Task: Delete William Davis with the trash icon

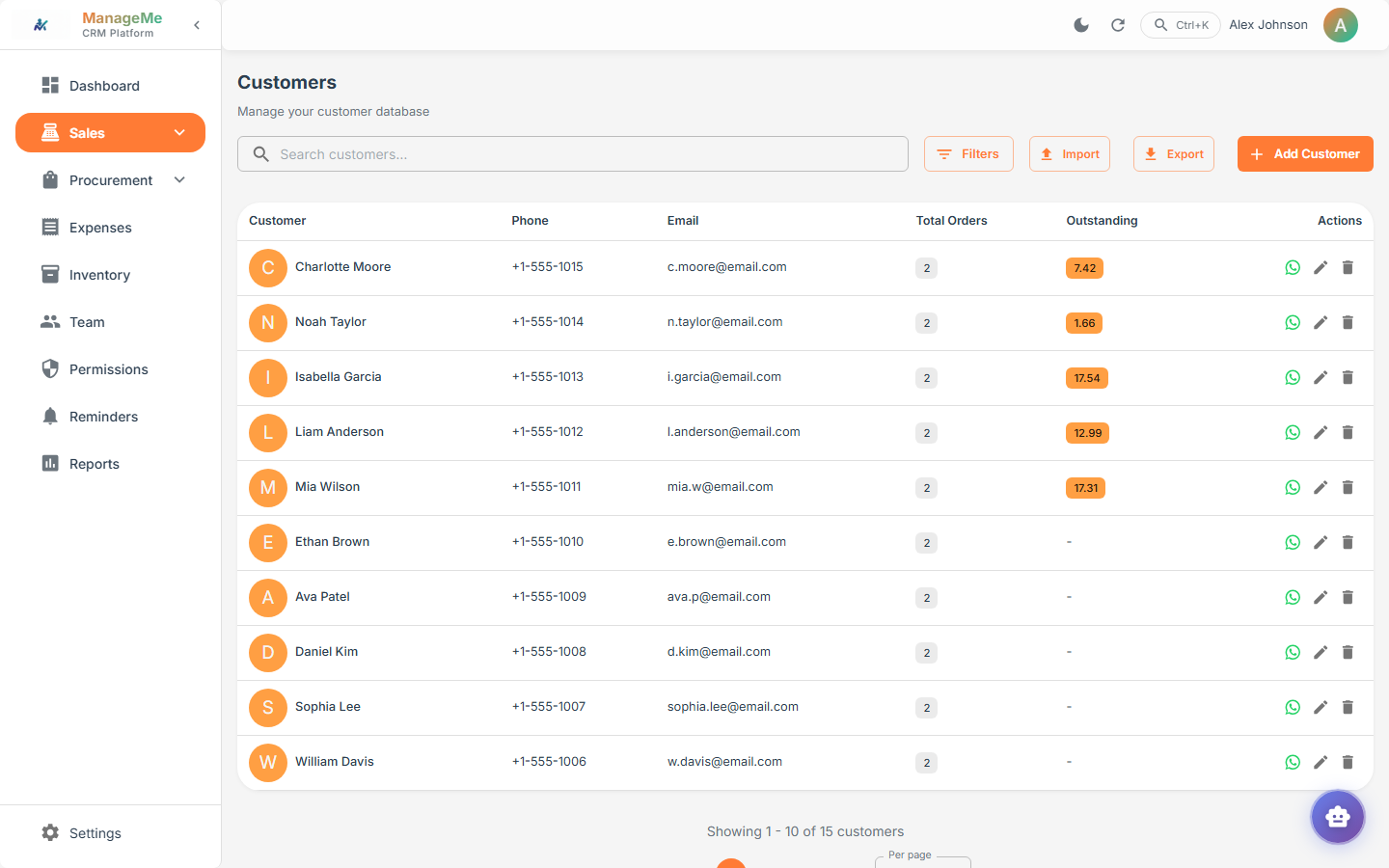Action: click(x=1348, y=763)
